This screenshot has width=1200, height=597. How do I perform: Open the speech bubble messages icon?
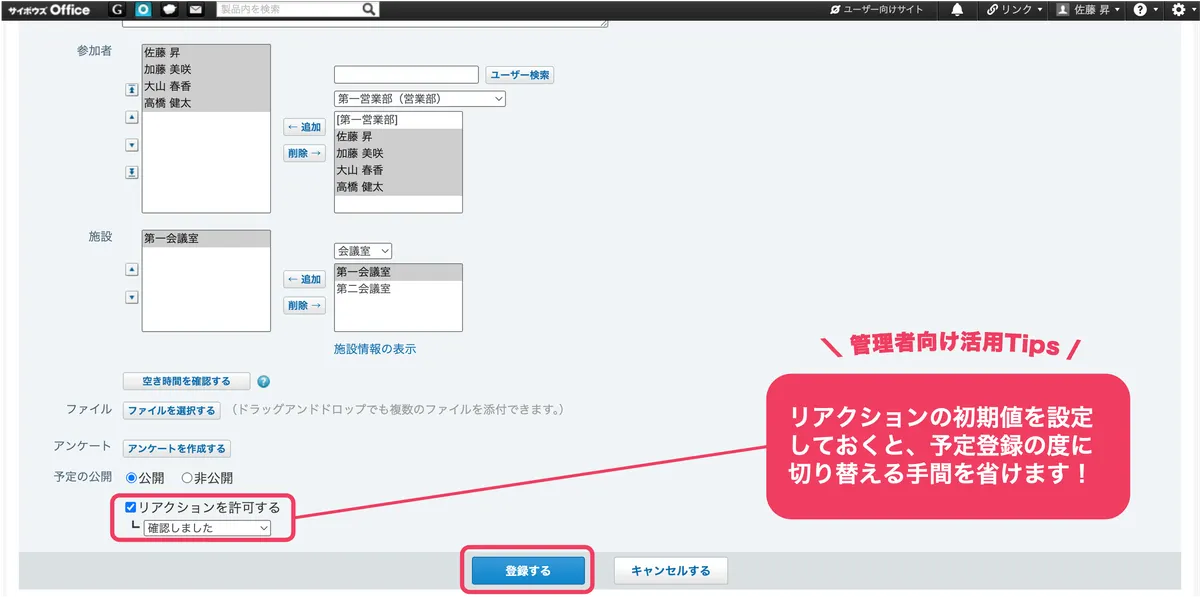[x=170, y=10]
